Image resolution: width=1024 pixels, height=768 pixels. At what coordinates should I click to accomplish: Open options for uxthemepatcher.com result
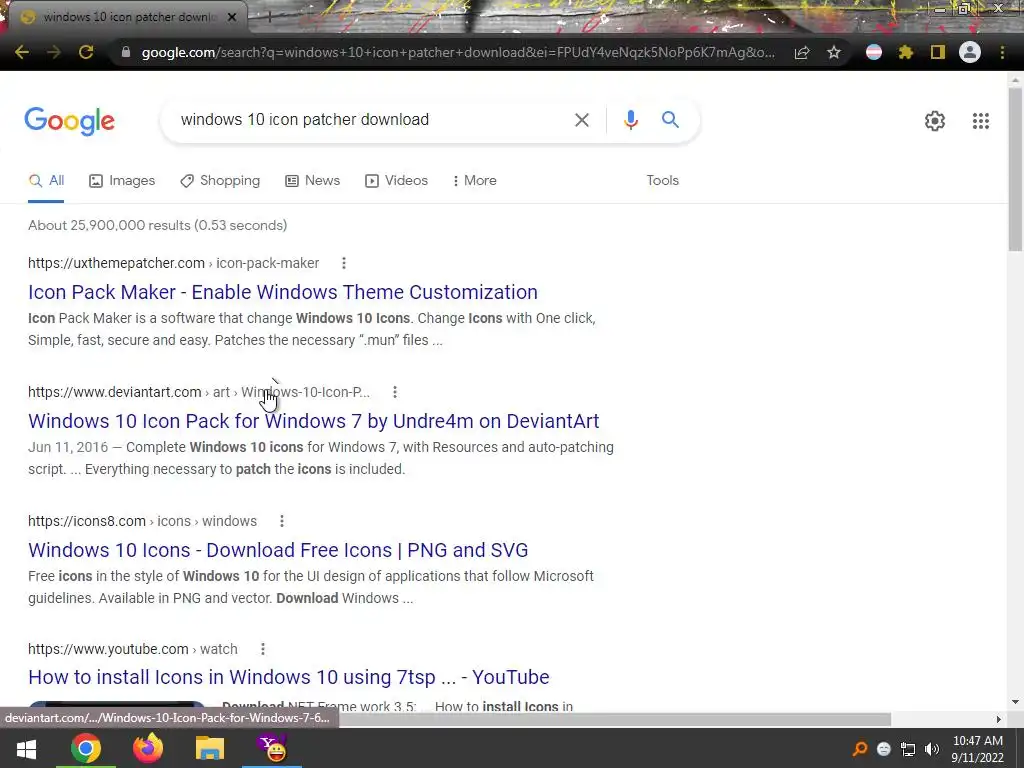tap(344, 263)
